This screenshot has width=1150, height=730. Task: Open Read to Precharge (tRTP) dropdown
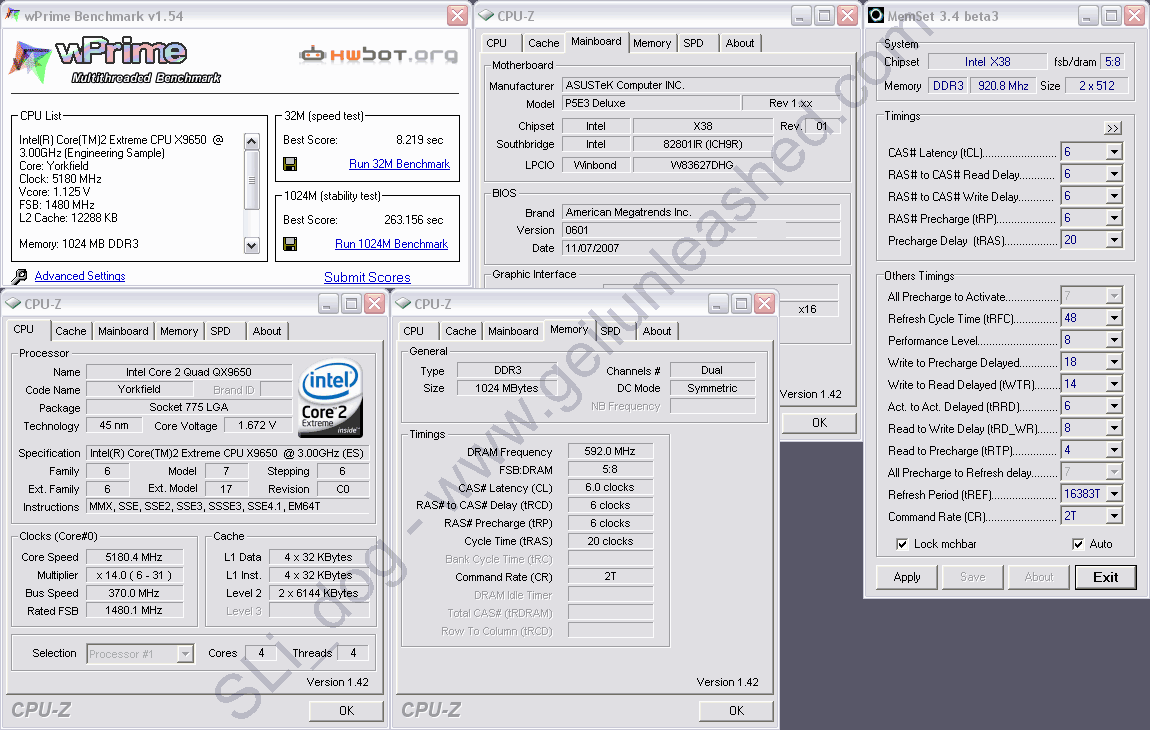[x=1114, y=450]
